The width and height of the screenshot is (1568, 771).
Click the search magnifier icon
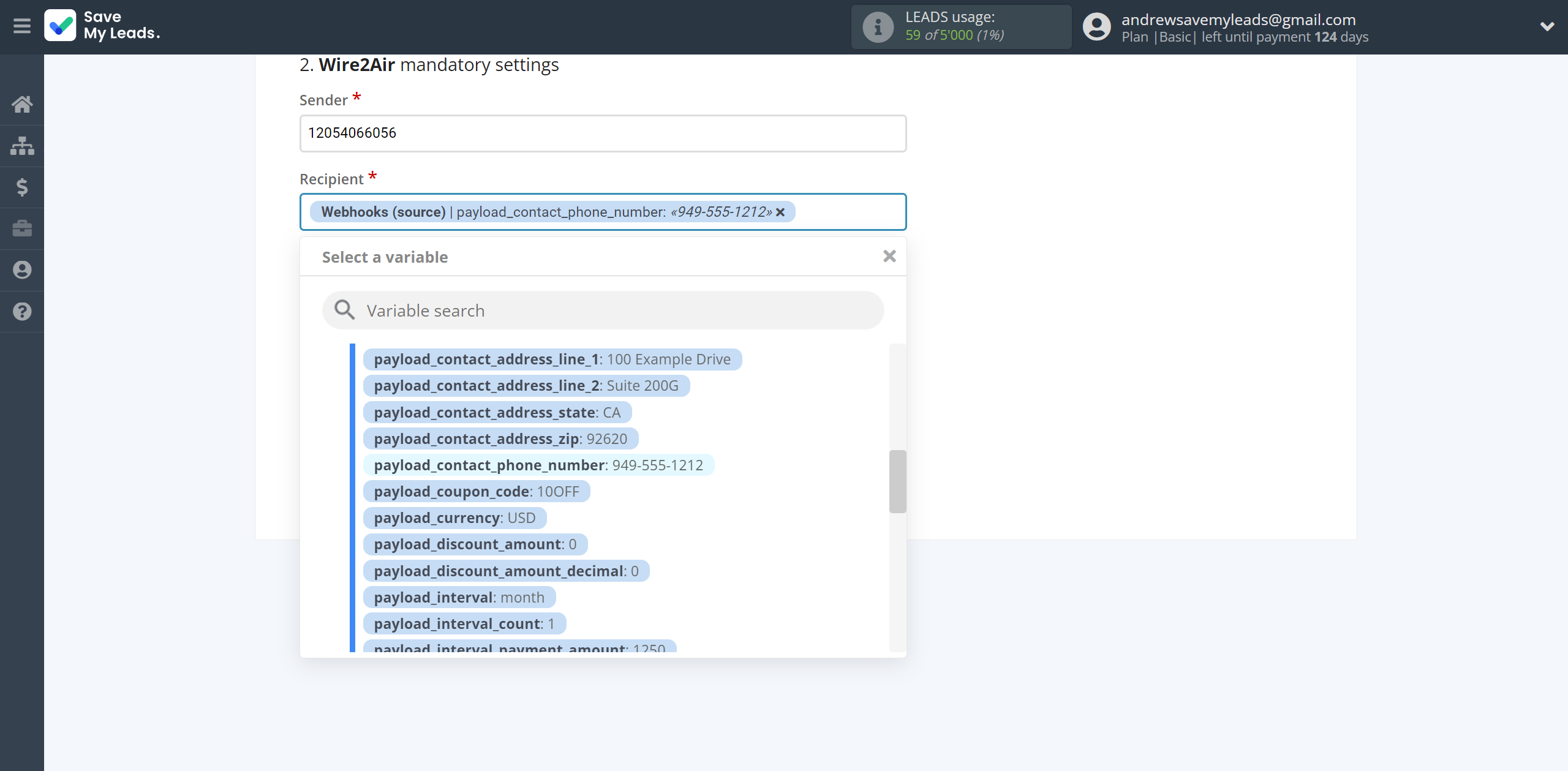click(x=344, y=310)
